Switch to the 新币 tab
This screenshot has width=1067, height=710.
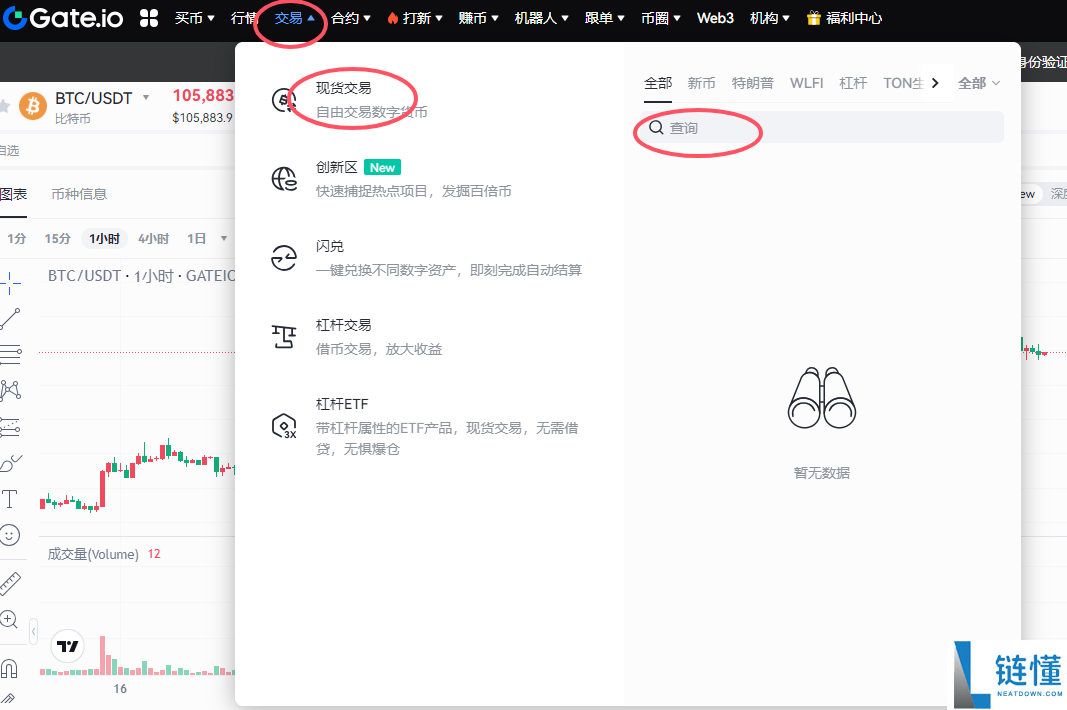701,83
